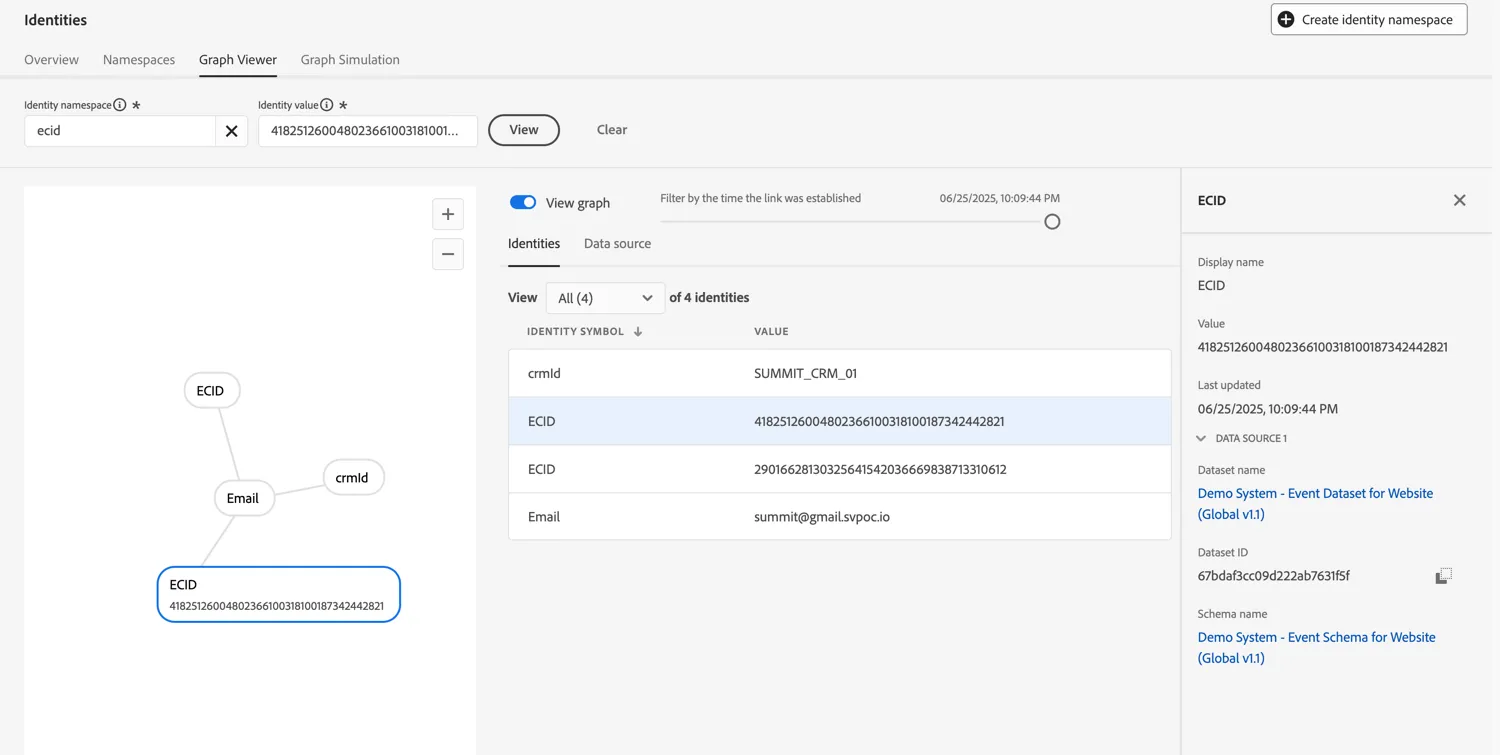
Task: Click plus icon in Create identity namespace
Action: tap(1286, 19)
